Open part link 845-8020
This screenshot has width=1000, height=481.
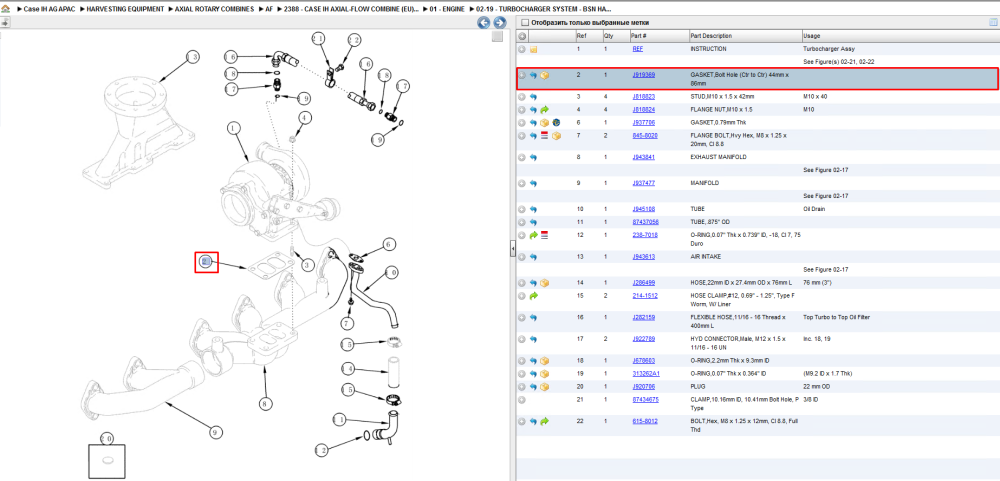click(645, 136)
